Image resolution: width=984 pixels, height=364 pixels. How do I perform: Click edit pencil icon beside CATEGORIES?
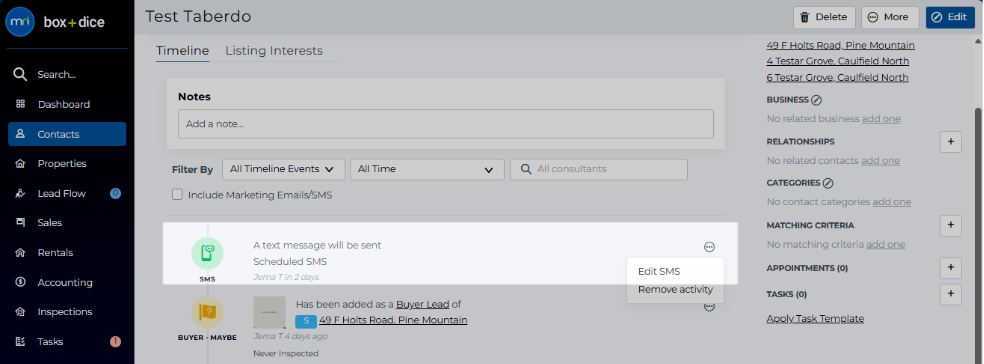(x=828, y=183)
